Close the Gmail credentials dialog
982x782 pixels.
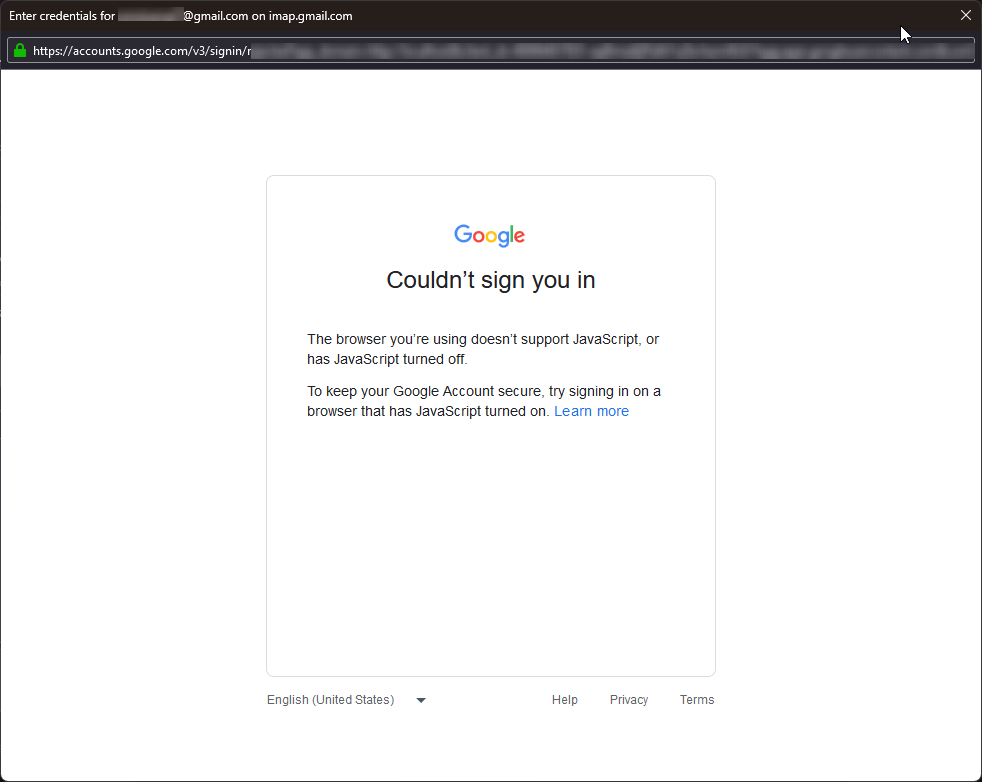[965, 15]
